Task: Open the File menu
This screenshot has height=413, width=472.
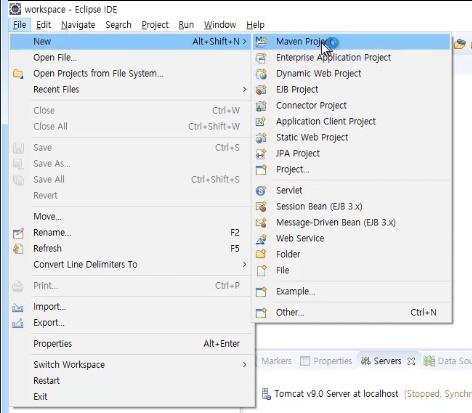Action: (20, 25)
